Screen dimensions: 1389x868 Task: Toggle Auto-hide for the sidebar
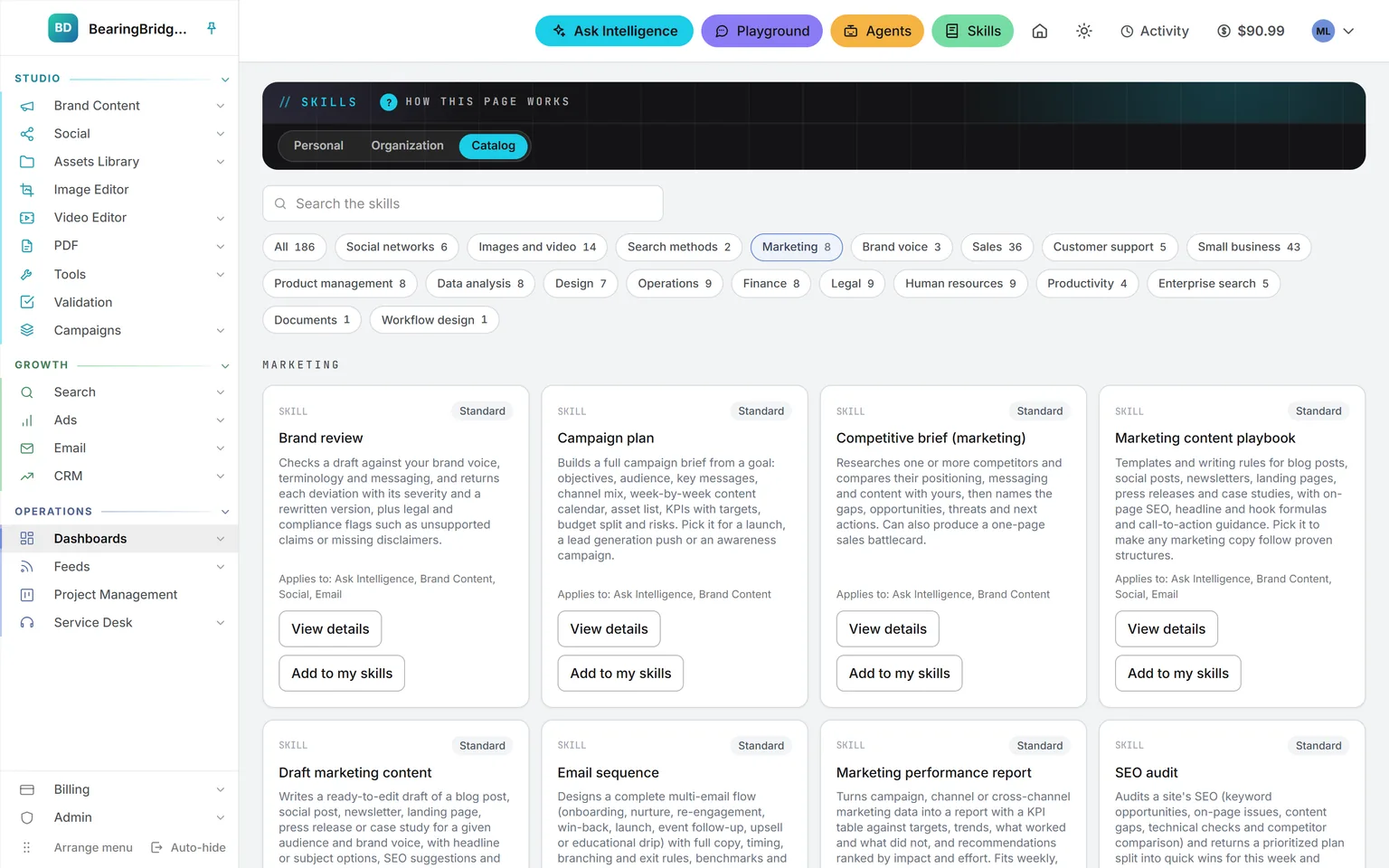188,848
